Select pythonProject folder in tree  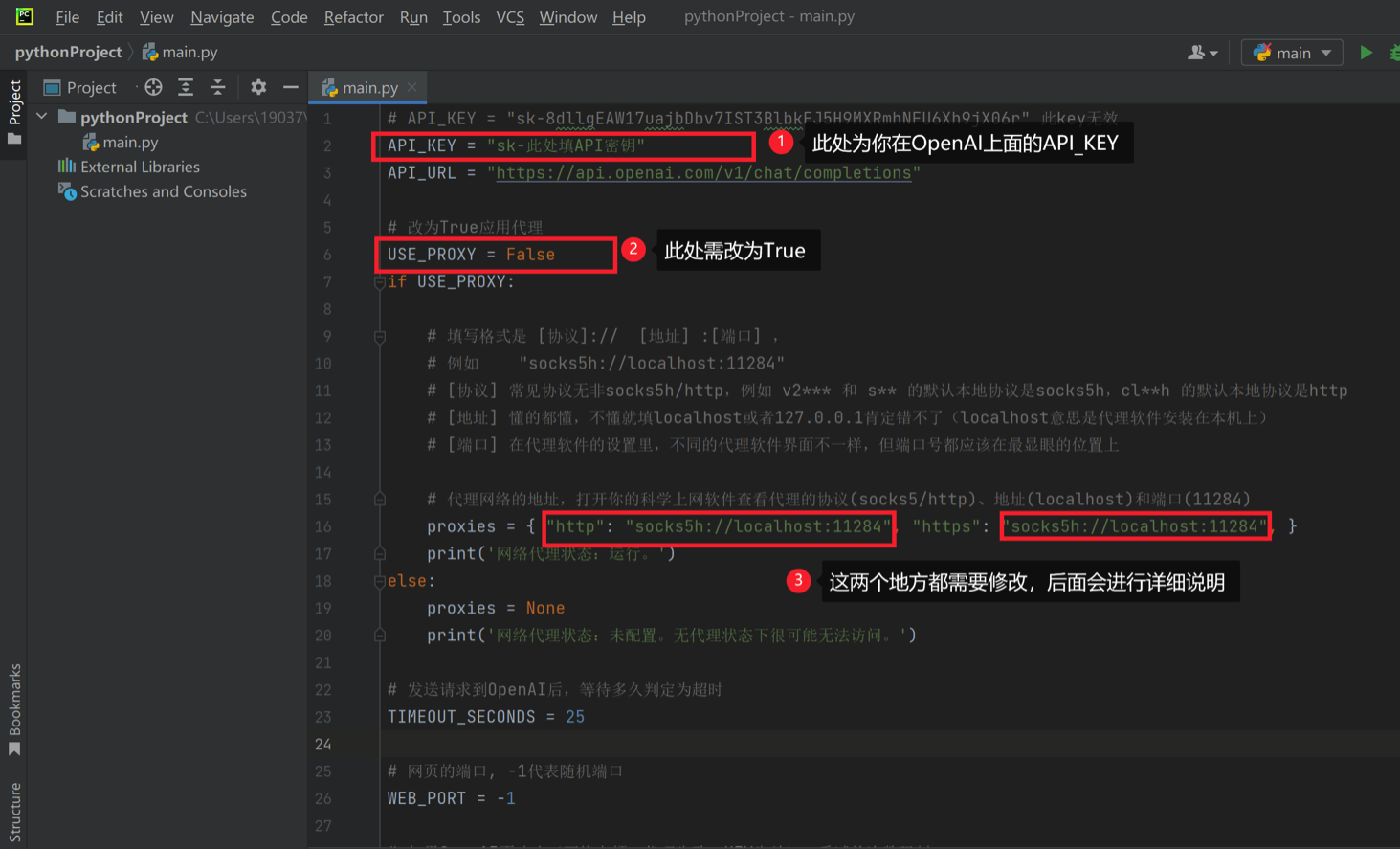(x=134, y=117)
